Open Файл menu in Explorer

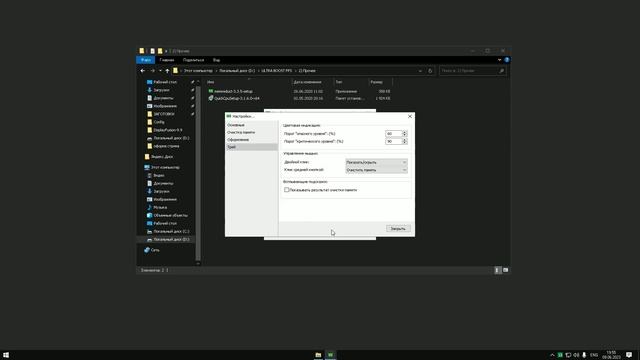(146, 60)
